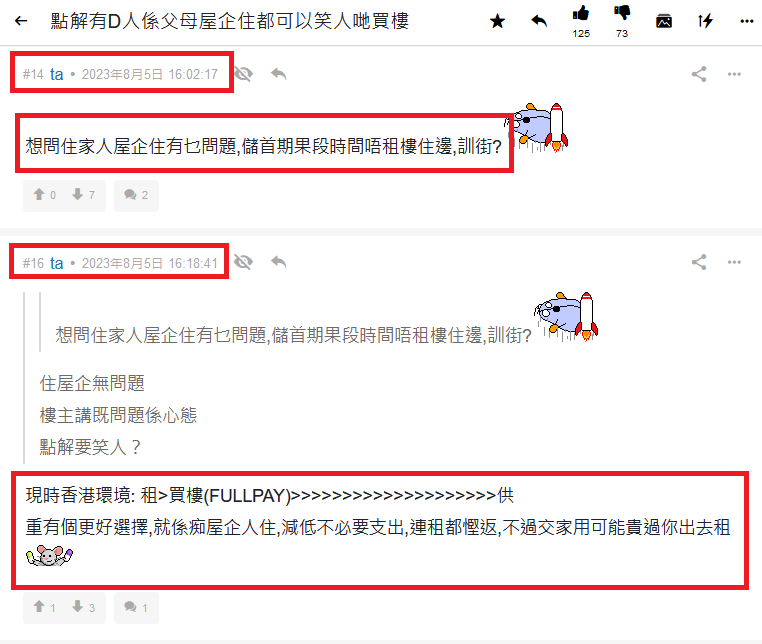
Task: Hide post #16 with crossed eye icon
Action: tap(243, 262)
